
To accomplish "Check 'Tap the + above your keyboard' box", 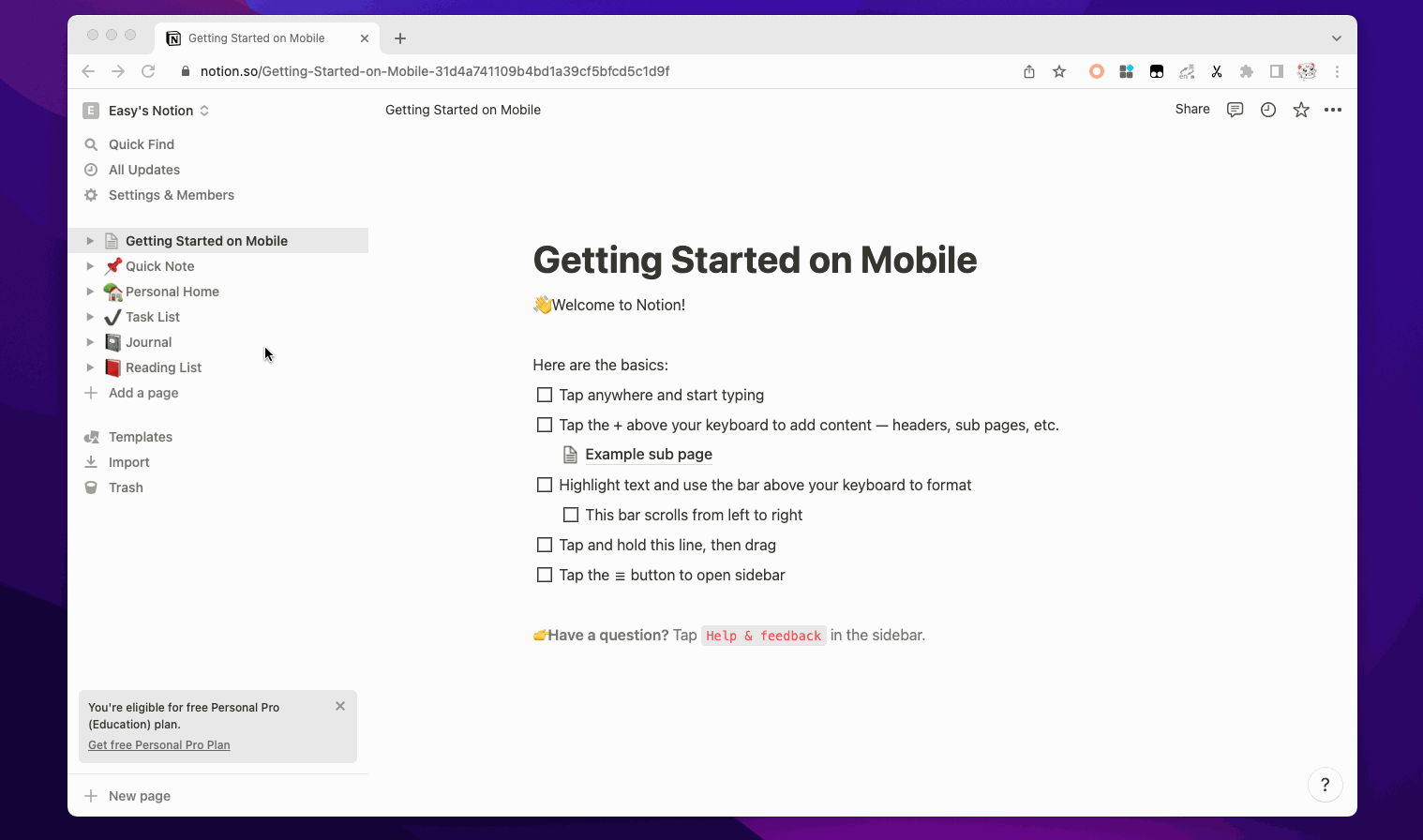I will 545,425.
